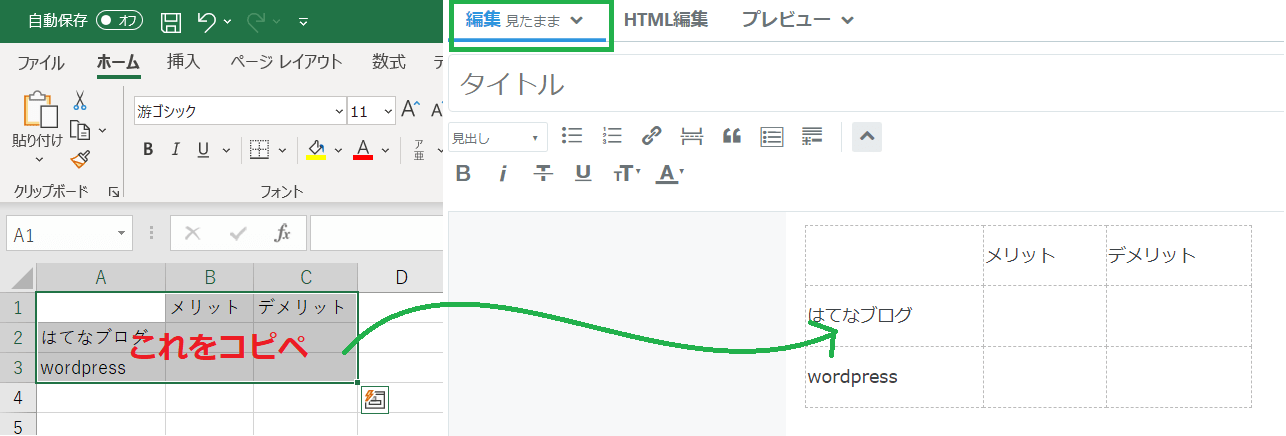The image size is (1286, 436).
Task: Click the read-more separator icon
Action: [691, 136]
